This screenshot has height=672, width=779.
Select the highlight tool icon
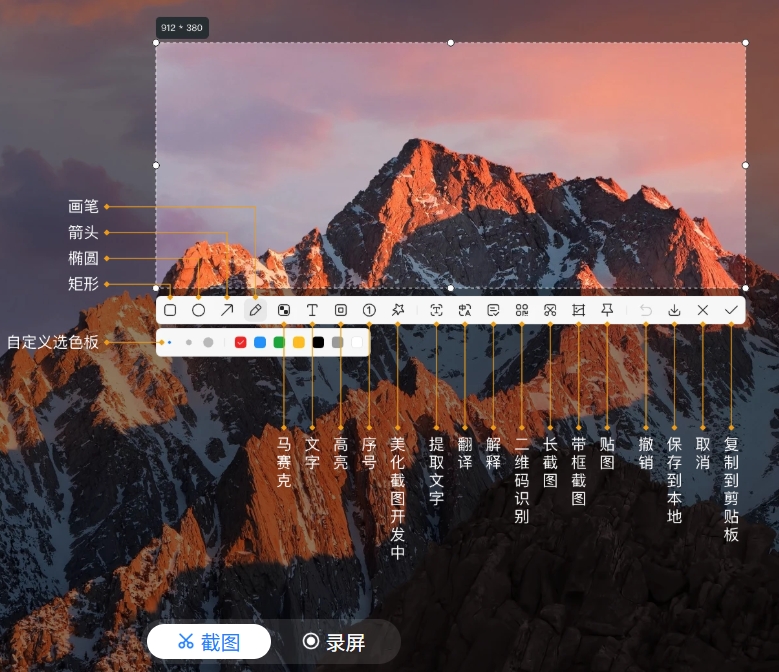(x=340, y=310)
